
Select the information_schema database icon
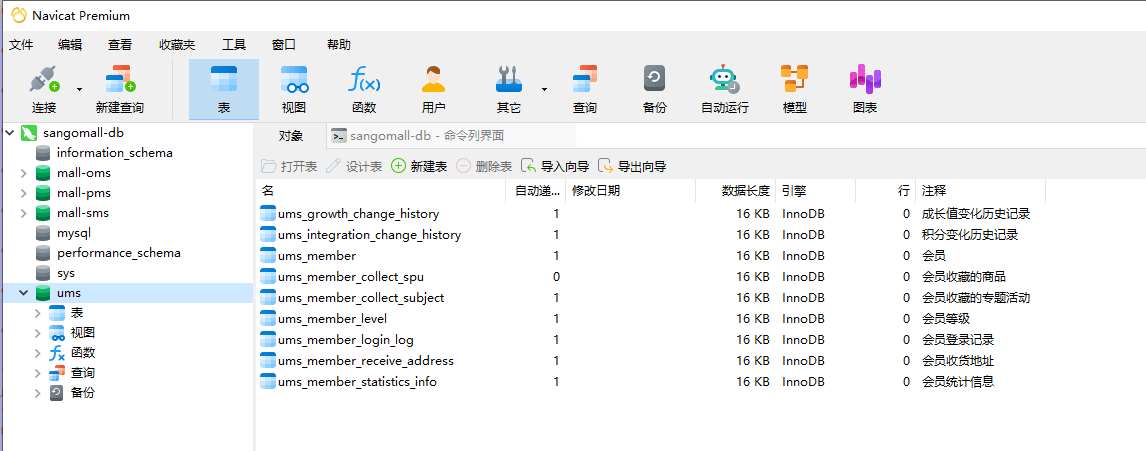43,153
